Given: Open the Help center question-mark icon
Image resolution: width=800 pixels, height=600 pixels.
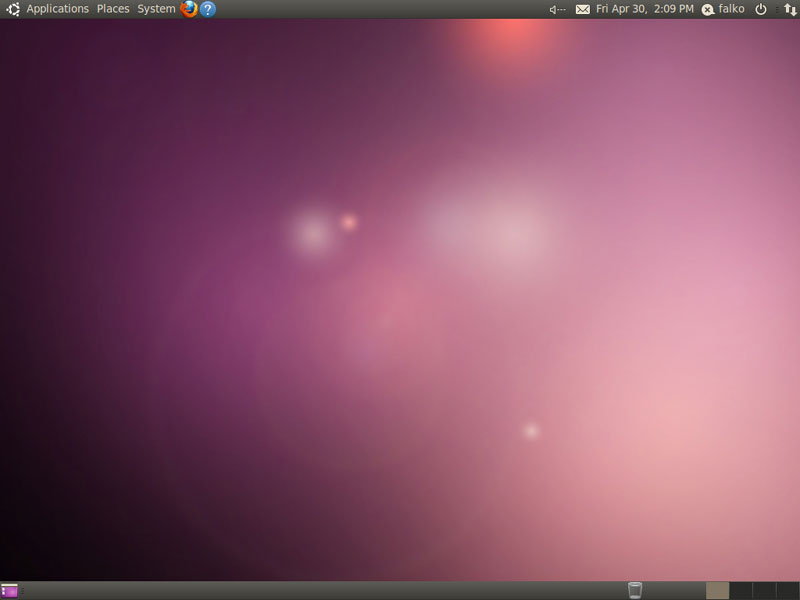Looking at the screenshot, I should coord(208,9).
